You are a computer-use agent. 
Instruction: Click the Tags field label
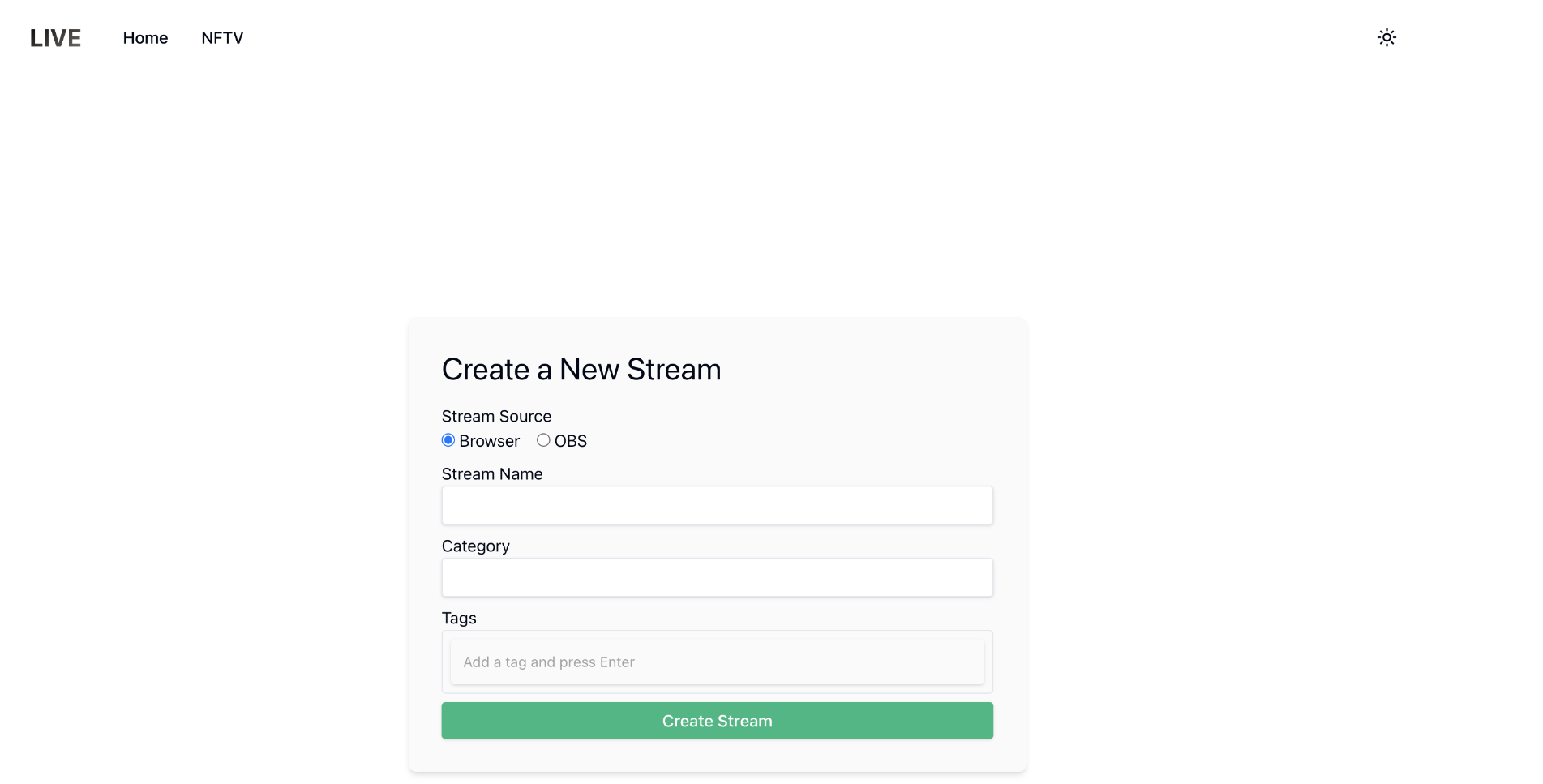click(459, 619)
